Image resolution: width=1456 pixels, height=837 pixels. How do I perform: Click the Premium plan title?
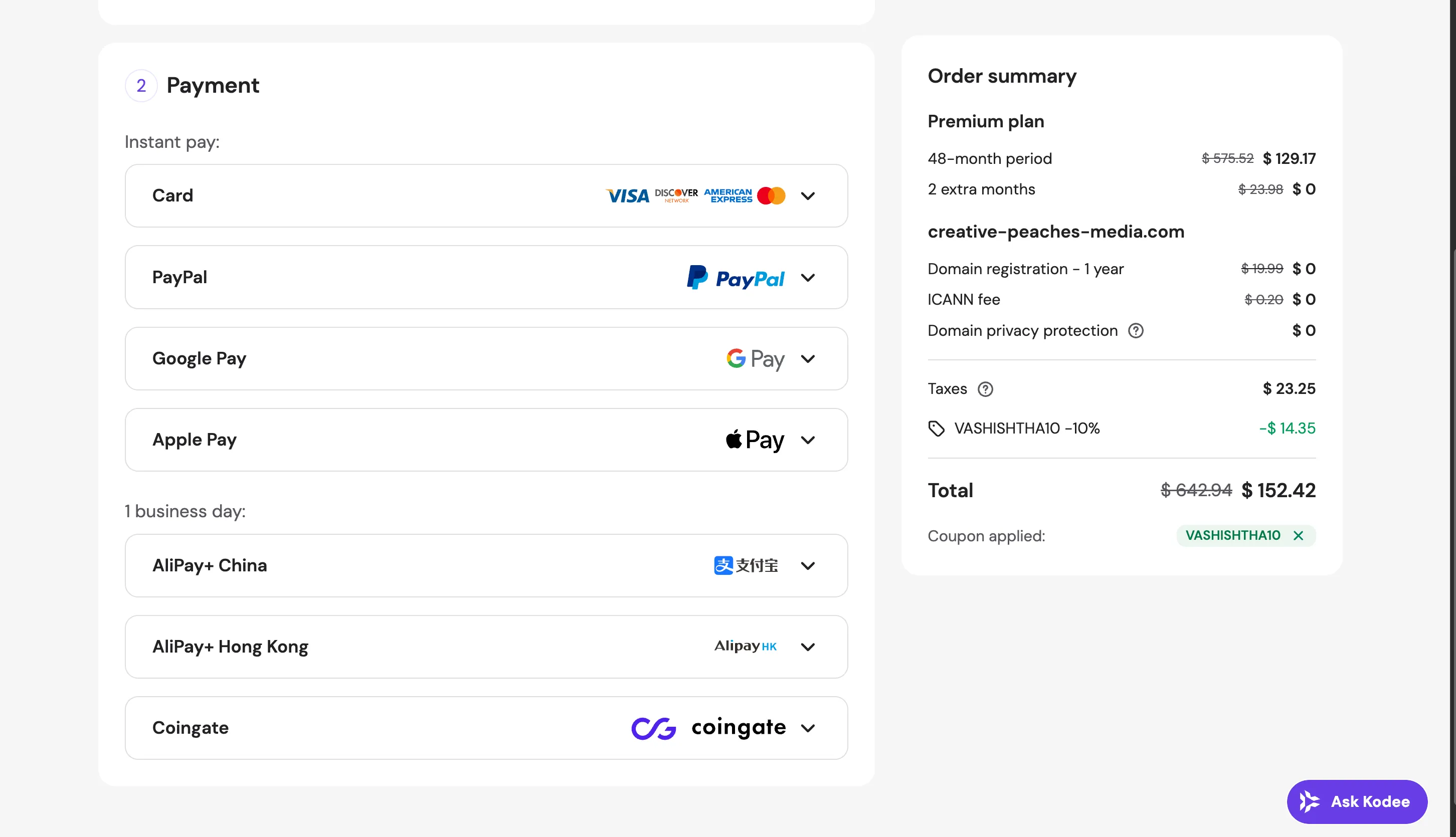tap(986, 121)
